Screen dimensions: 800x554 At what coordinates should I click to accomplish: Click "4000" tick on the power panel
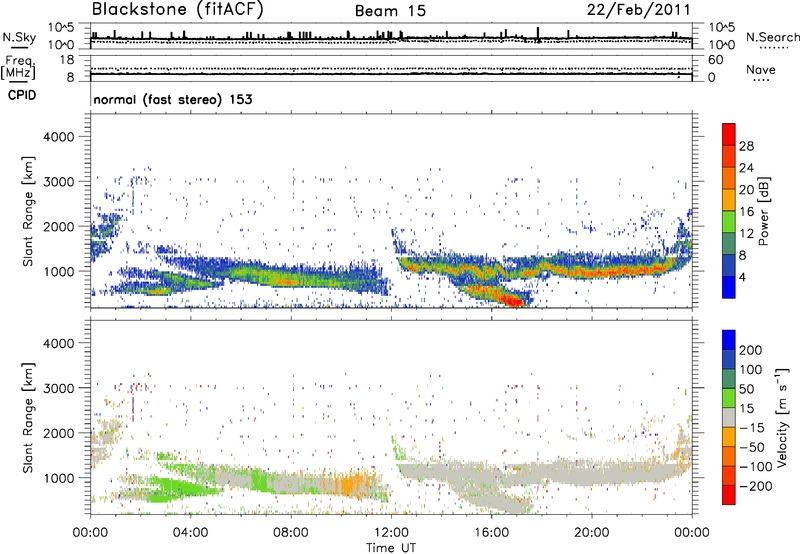(59, 137)
